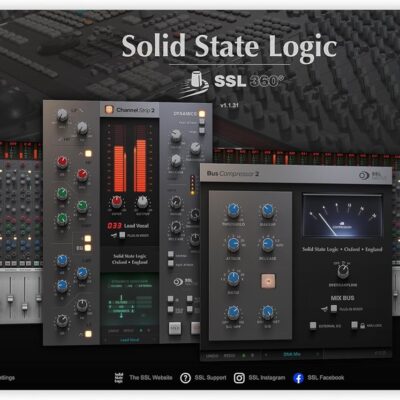
Task: Click the S/C HPF knob on Bus Compressor 2
Action: 234,312
